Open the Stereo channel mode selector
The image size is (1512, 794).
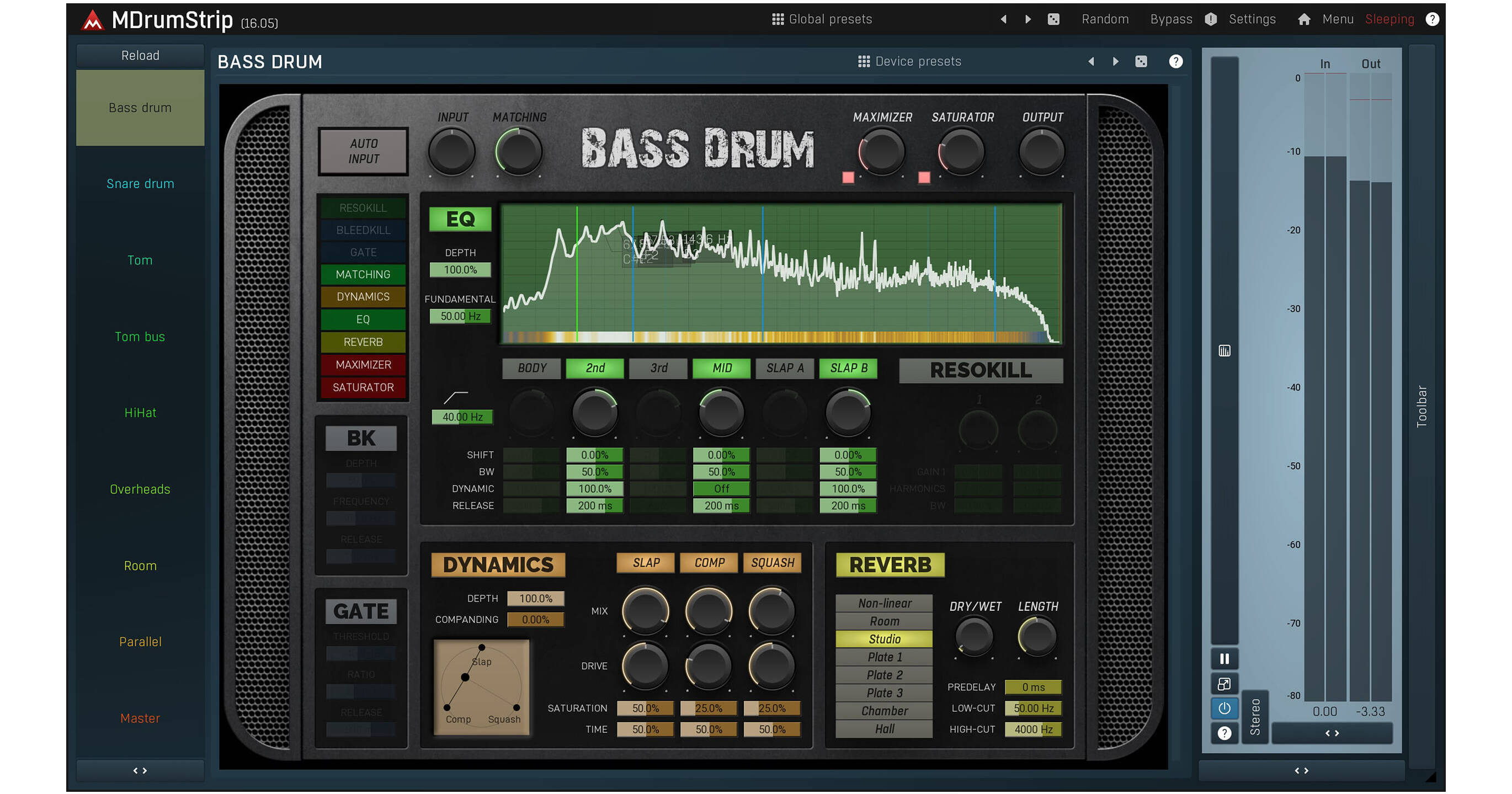tap(1255, 717)
